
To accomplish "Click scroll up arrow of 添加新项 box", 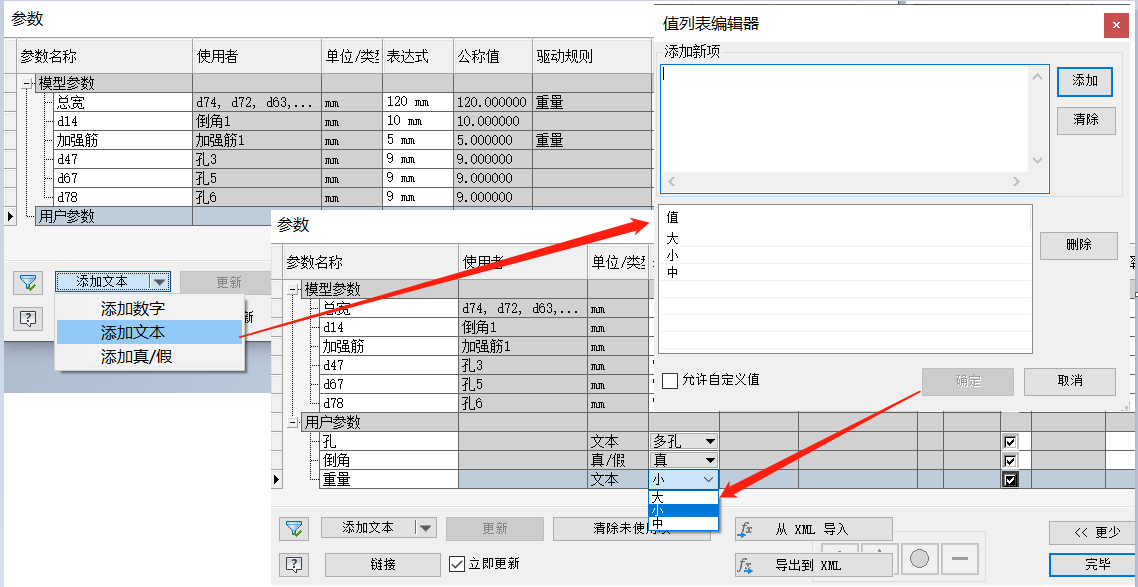I will (x=1038, y=78).
